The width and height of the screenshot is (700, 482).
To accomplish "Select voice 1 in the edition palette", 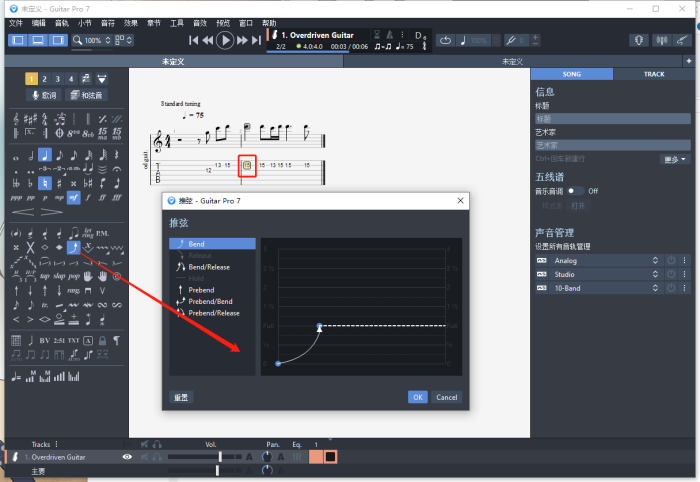I will (31, 79).
